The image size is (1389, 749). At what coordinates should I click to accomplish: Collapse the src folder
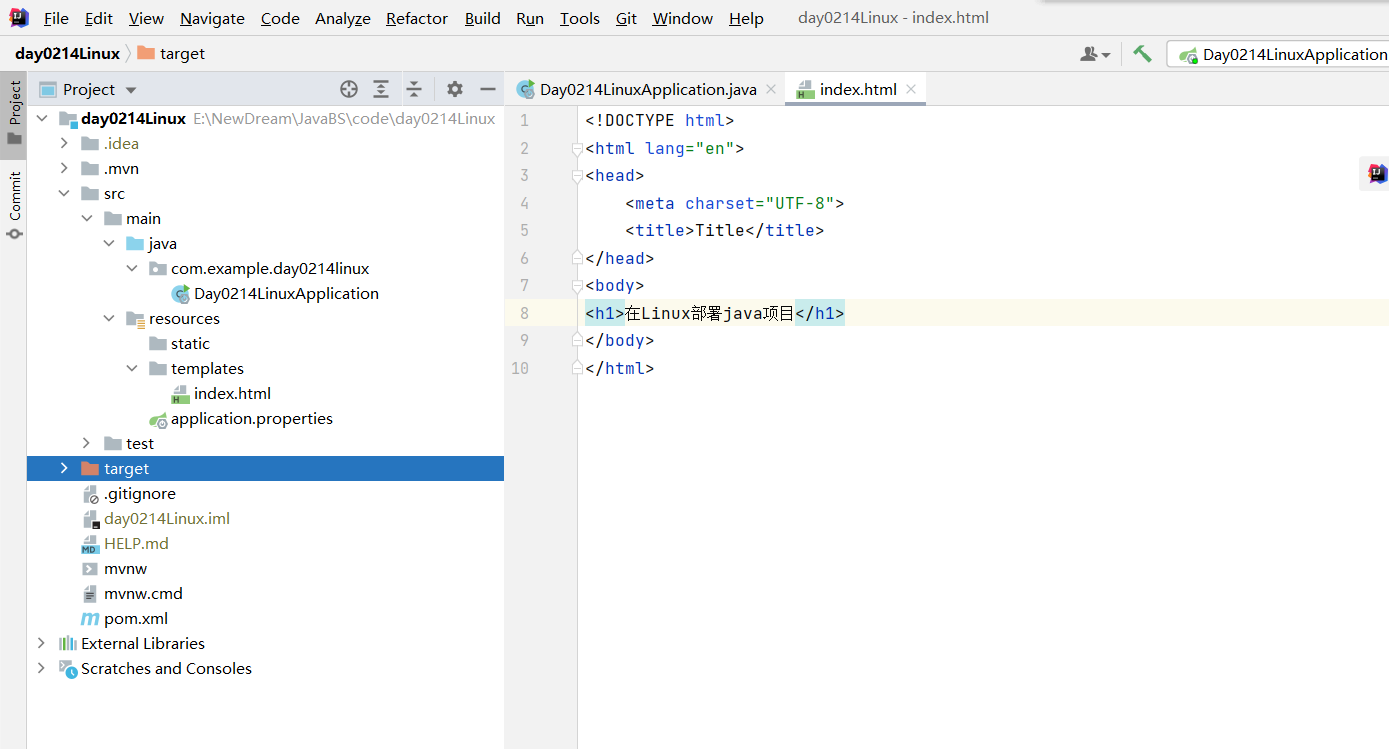[x=64, y=193]
